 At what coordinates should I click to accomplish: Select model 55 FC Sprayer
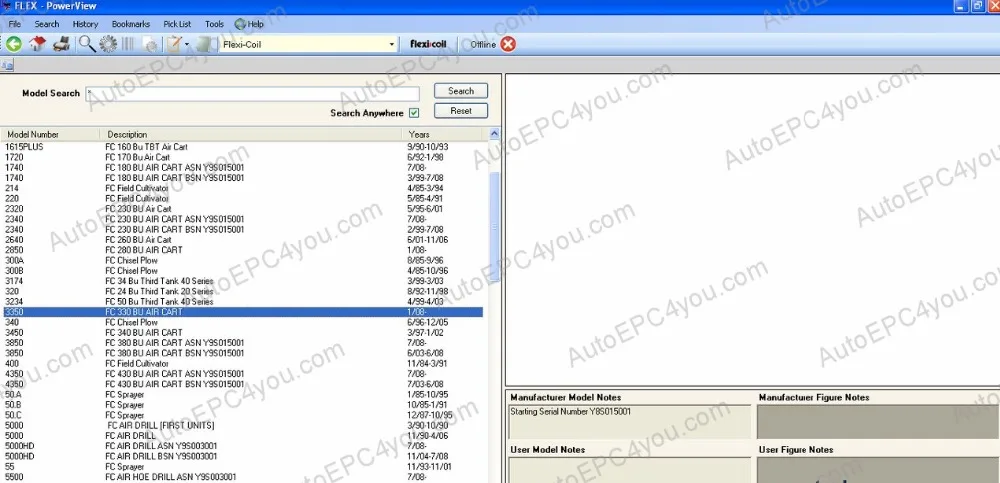pyautogui.click(x=242, y=466)
